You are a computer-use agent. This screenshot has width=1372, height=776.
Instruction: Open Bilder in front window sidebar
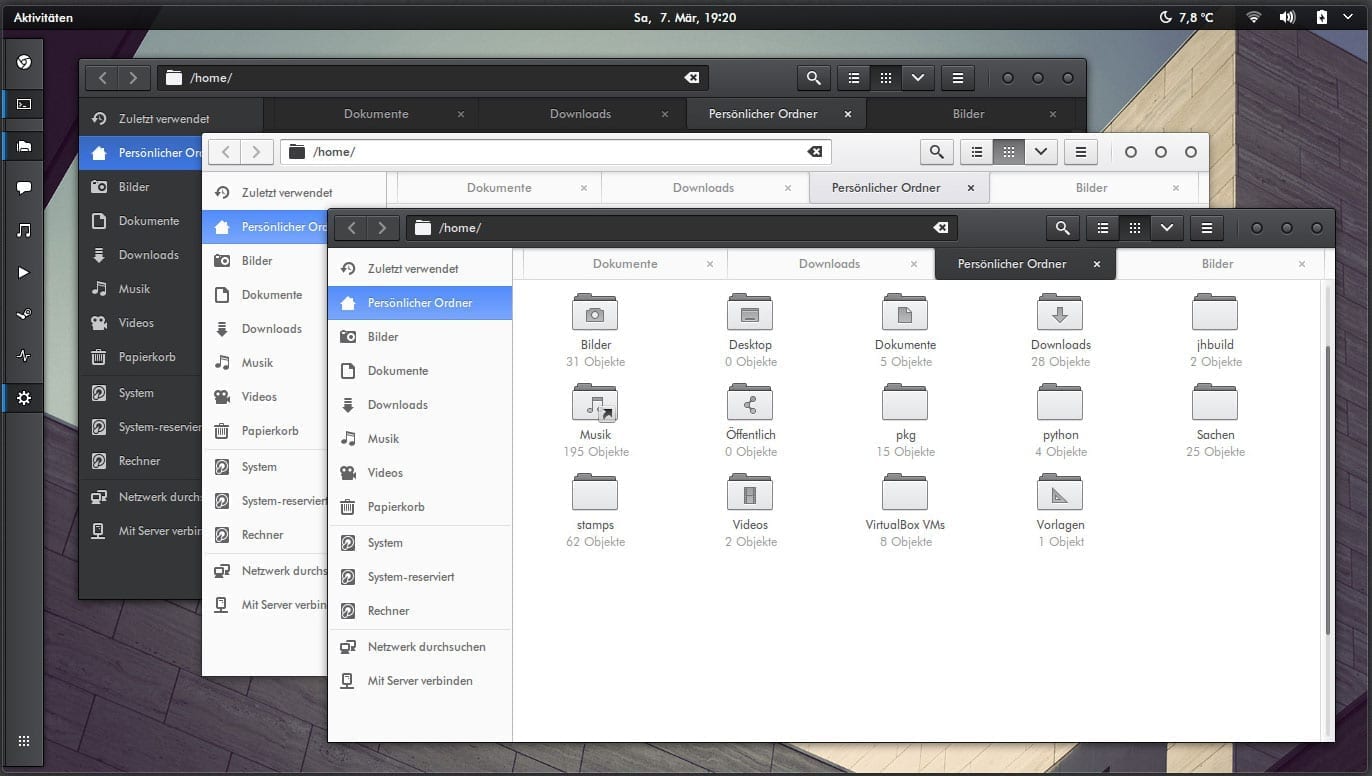point(420,337)
